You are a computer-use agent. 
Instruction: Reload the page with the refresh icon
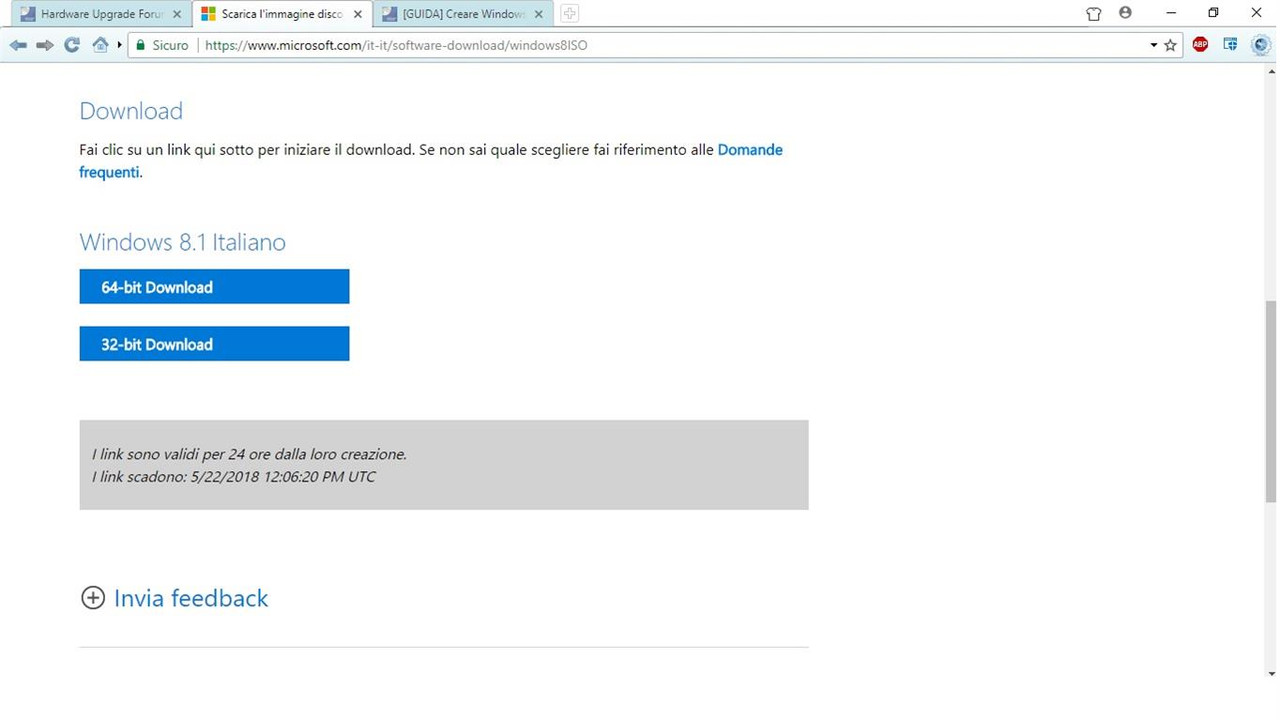click(70, 44)
